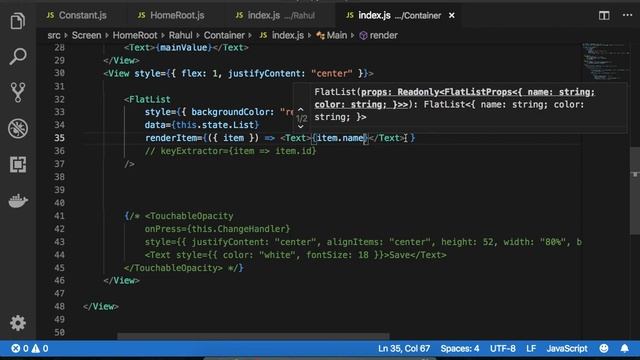This screenshot has width=640, height=360.
Task: Click the item.name expression on line 35
Action: [x=340, y=138]
